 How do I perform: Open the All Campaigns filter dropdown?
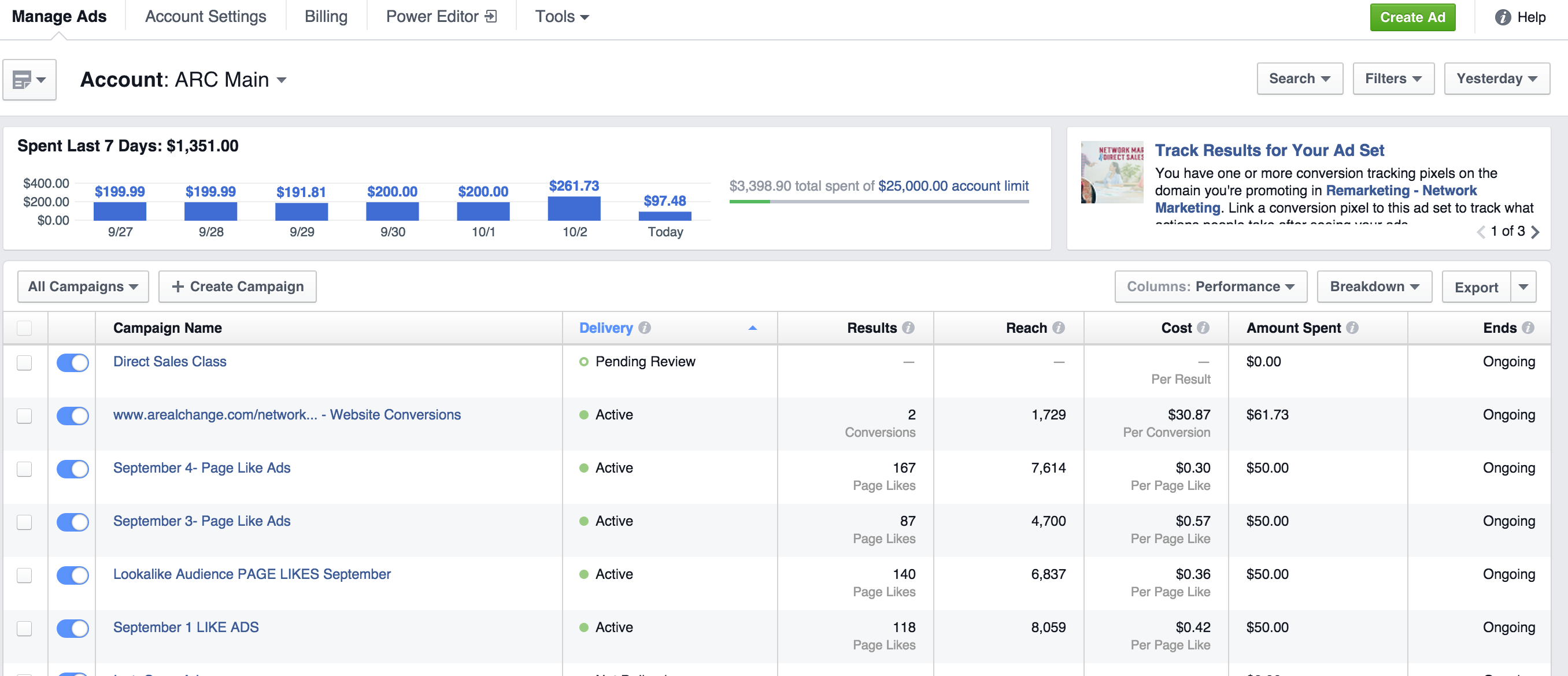click(83, 287)
